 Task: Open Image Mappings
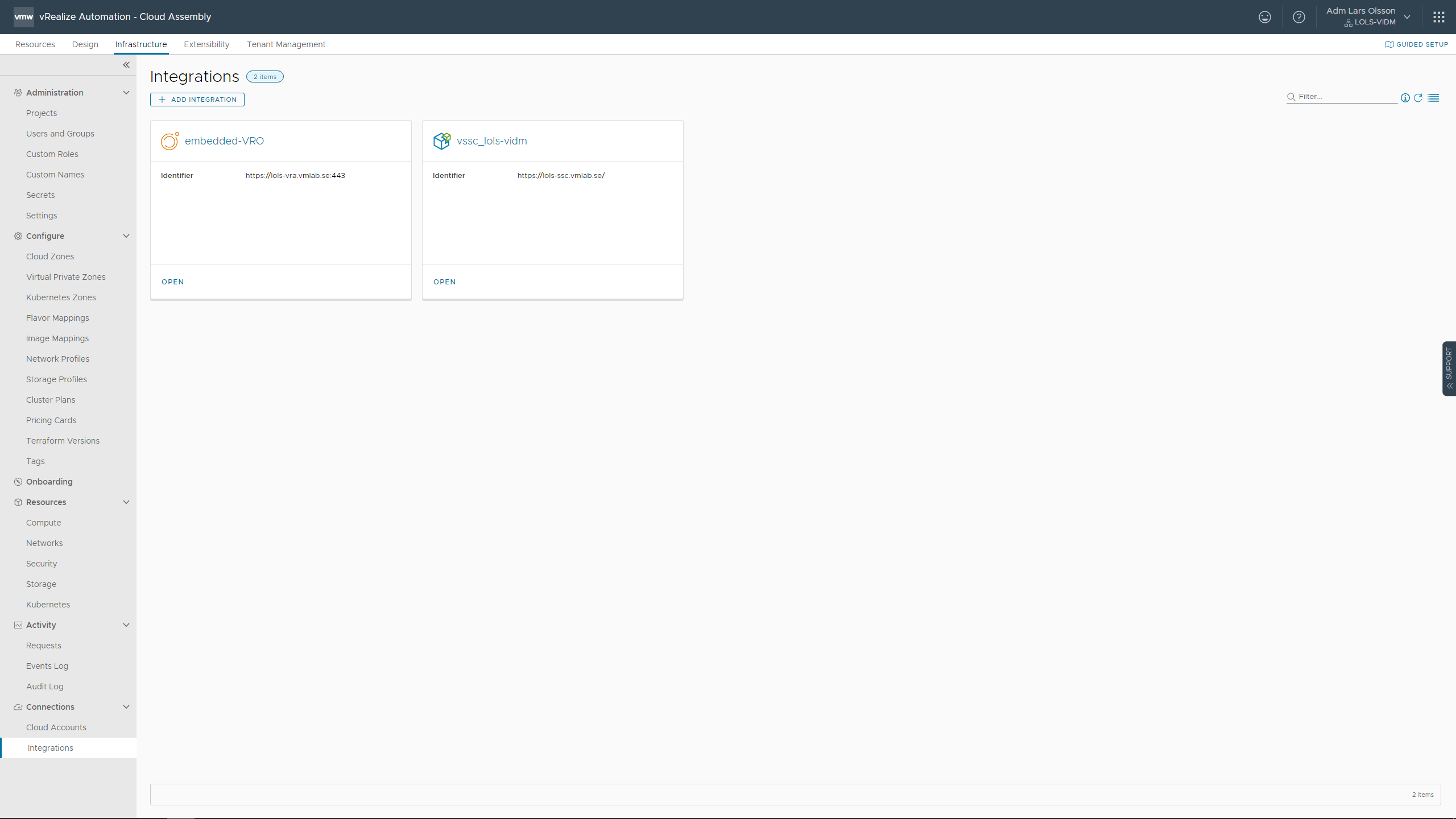point(57,338)
